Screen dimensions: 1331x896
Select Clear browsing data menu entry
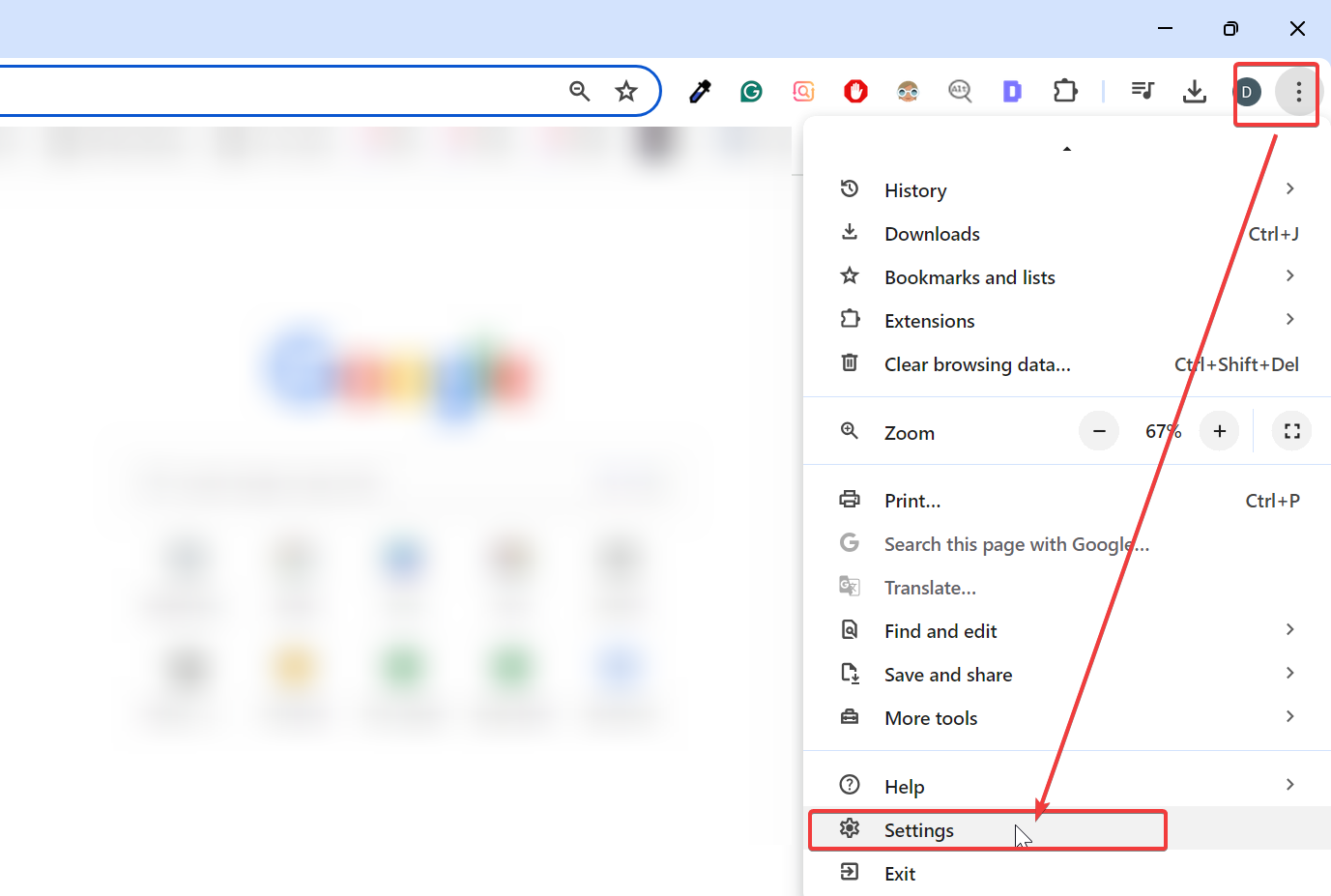click(977, 364)
